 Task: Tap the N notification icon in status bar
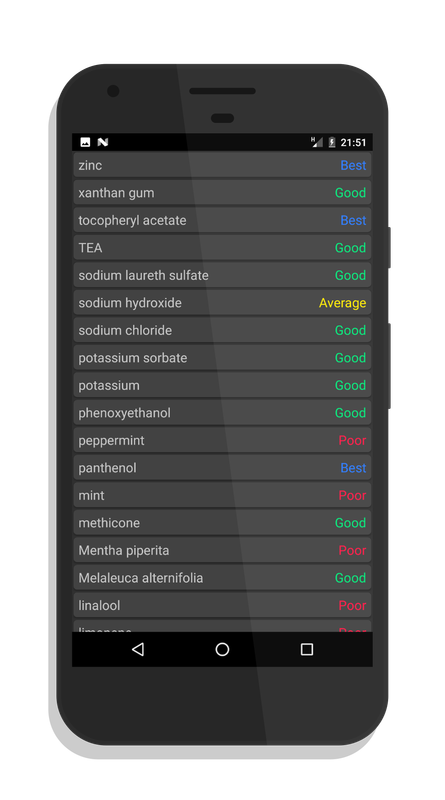103,142
